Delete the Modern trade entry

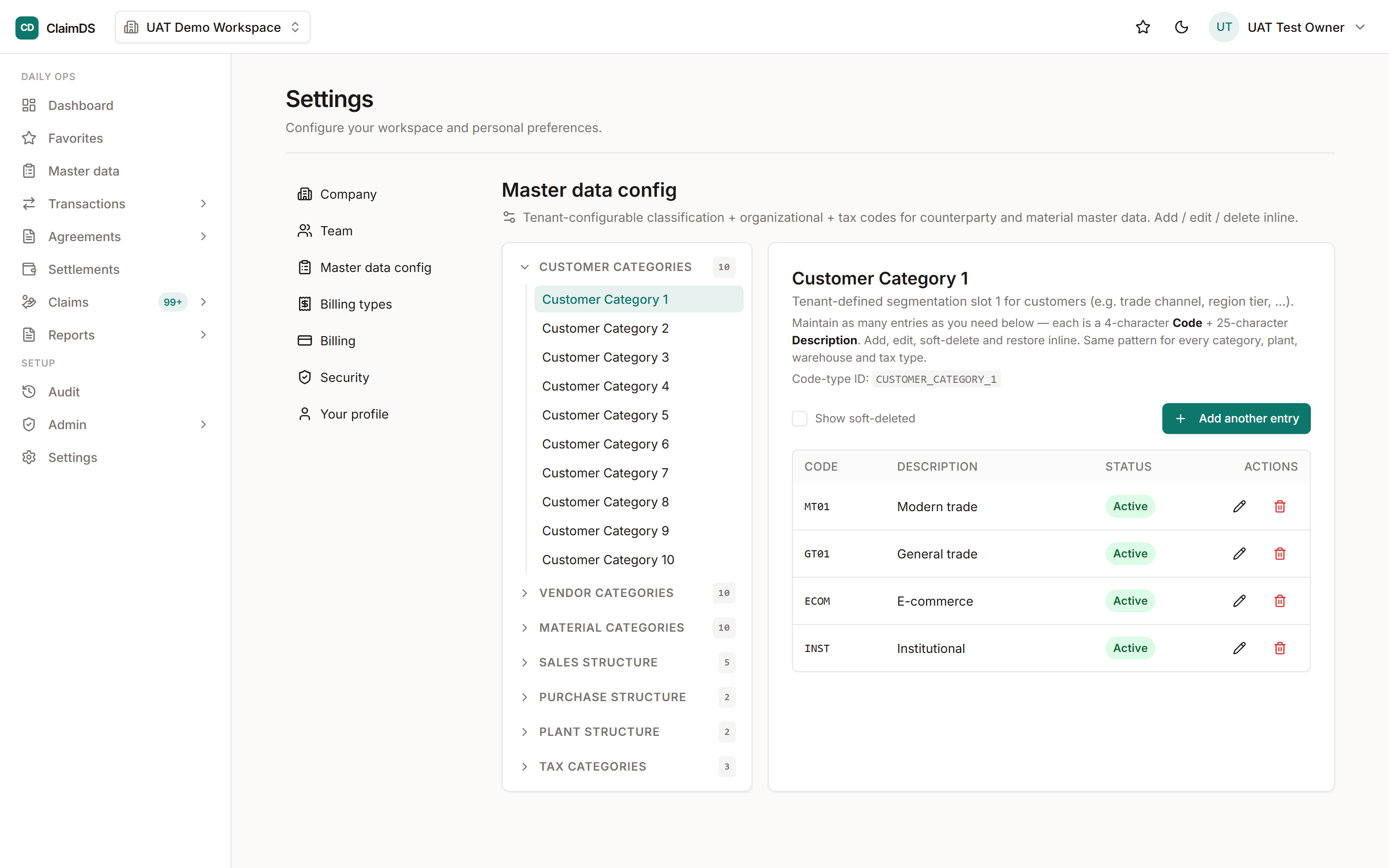(x=1280, y=506)
